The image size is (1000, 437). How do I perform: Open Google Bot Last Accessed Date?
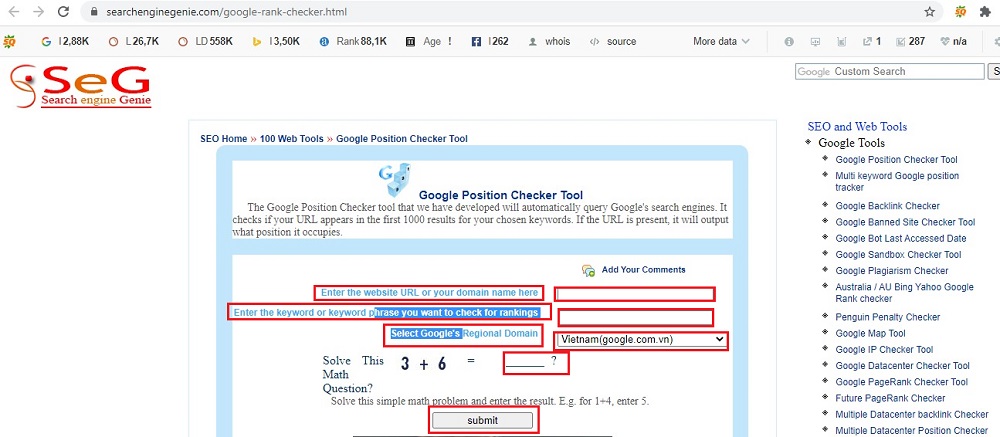click(x=901, y=238)
